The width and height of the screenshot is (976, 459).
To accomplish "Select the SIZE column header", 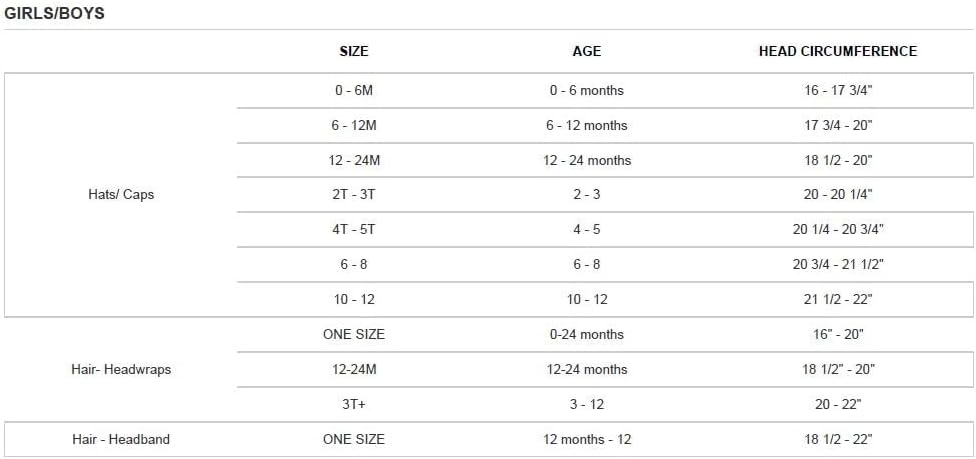I will point(354,52).
